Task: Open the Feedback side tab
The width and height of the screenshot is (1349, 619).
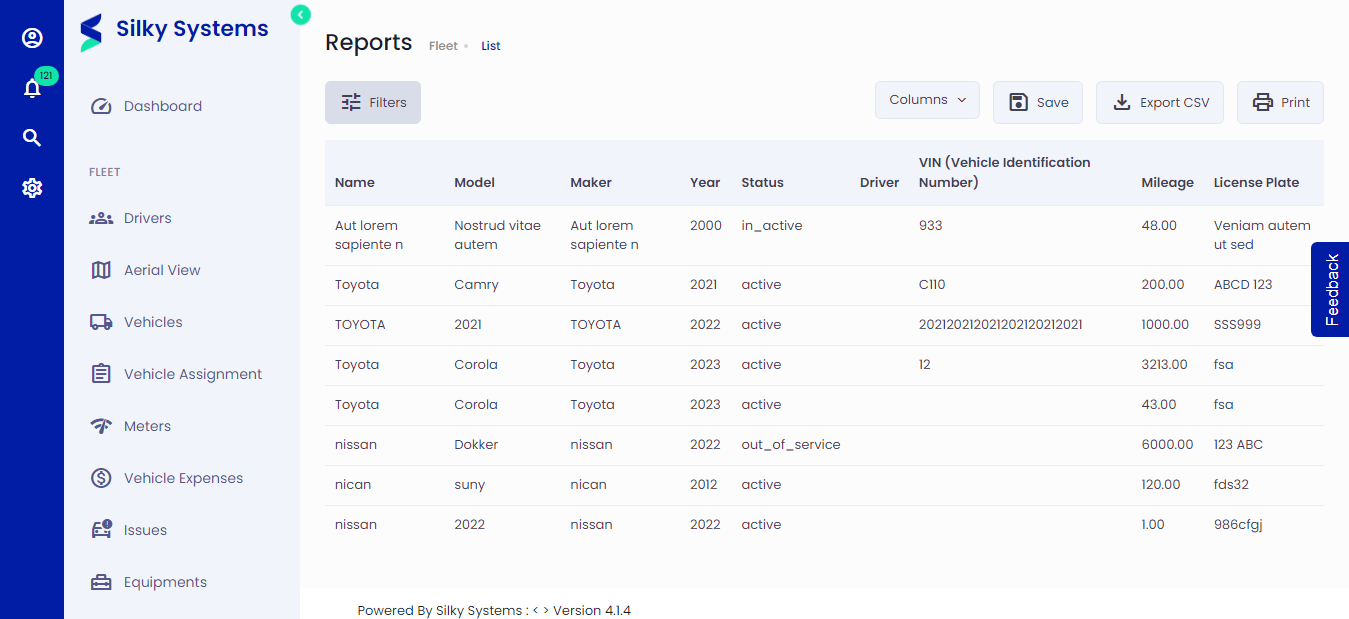Action: pos(1334,290)
